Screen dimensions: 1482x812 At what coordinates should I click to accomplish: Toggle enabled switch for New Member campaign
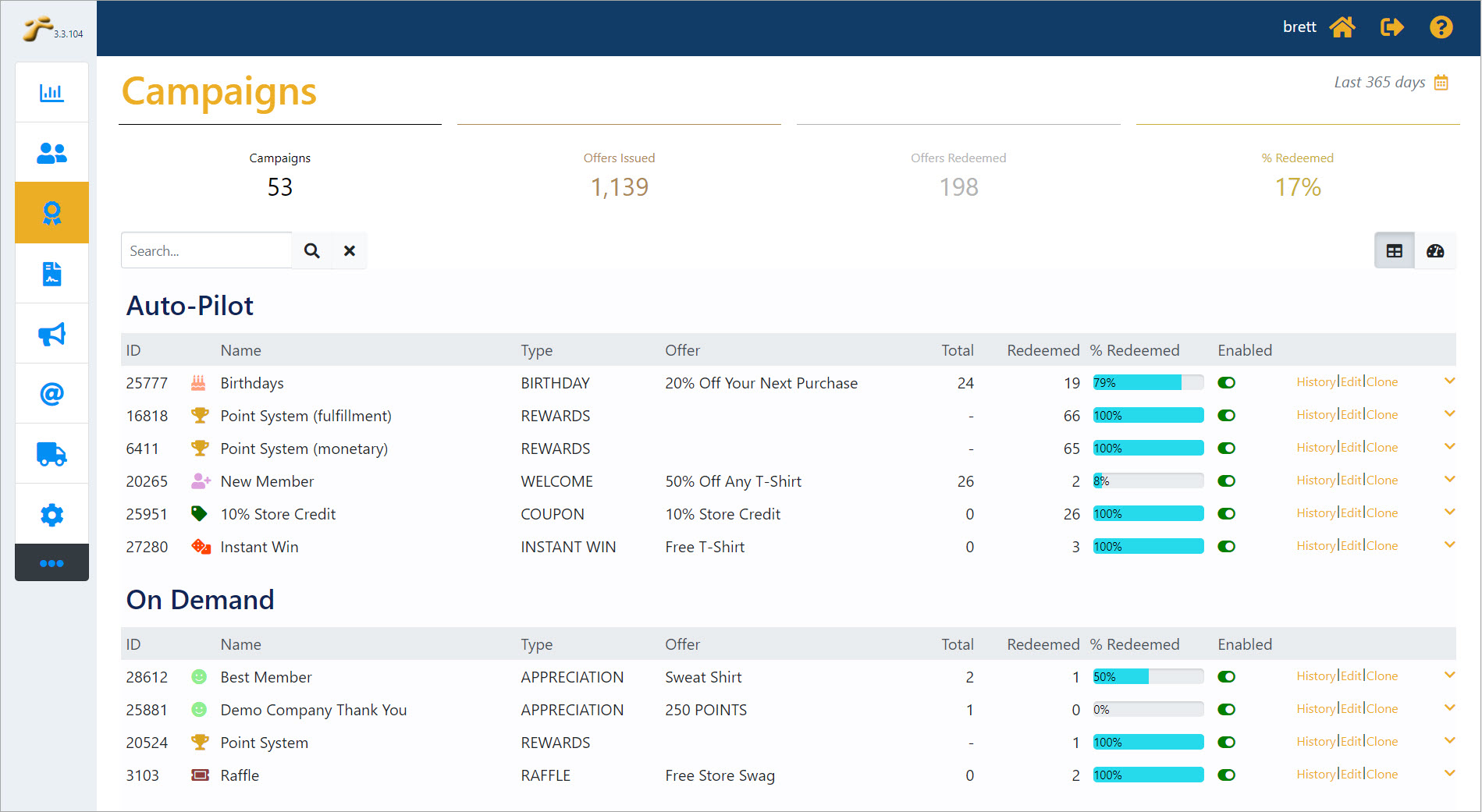[x=1226, y=481]
